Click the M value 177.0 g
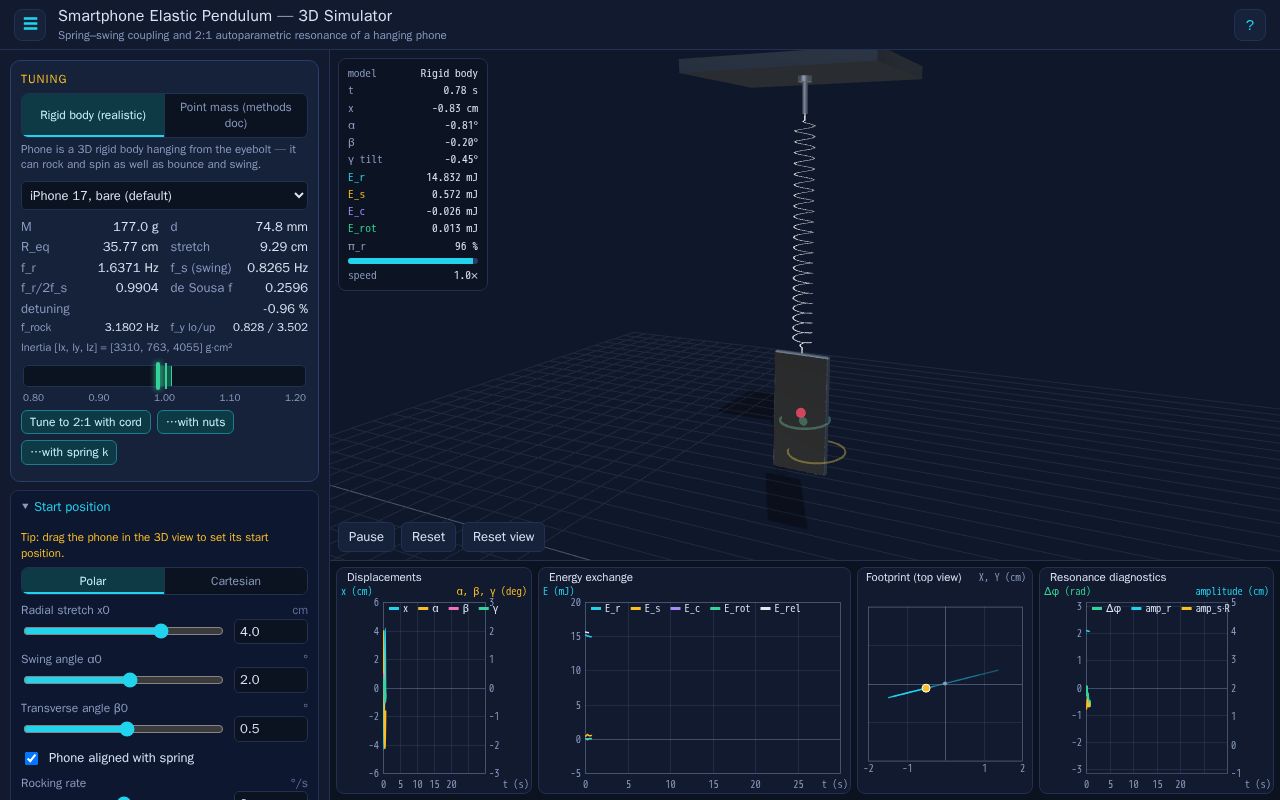This screenshot has height=800, width=1280. pyautogui.click(x=136, y=227)
